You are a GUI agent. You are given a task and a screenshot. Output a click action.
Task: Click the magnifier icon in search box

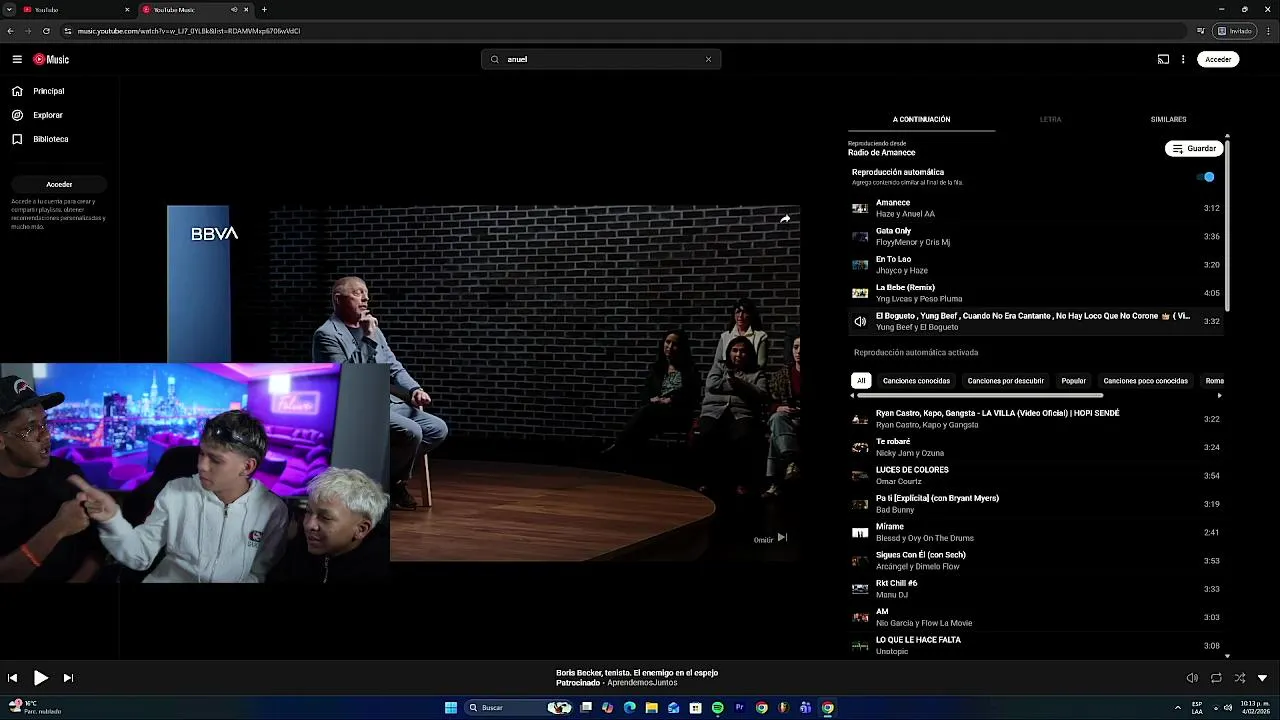tap(494, 59)
